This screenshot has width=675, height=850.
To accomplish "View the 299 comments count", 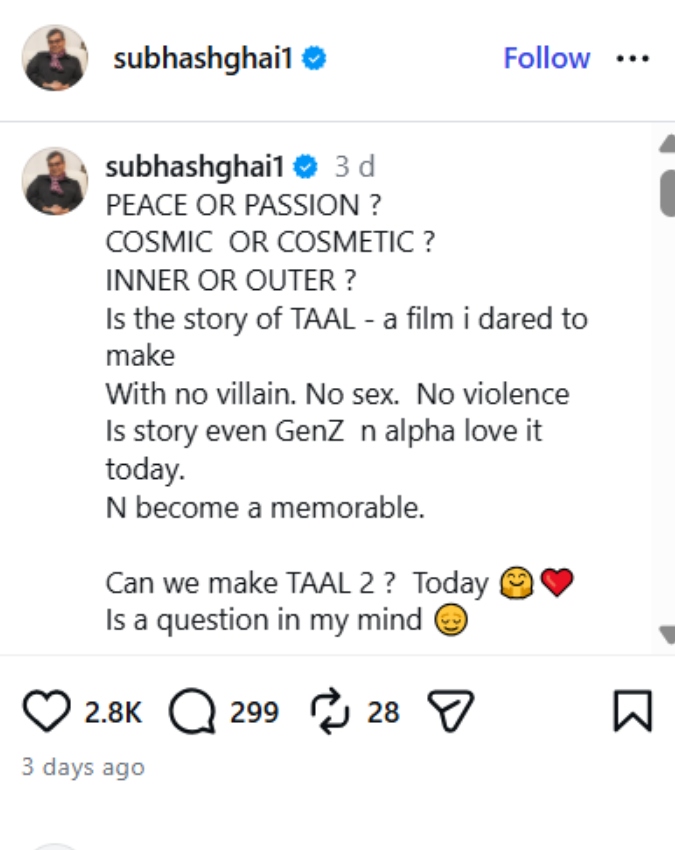I will [254, 713].
